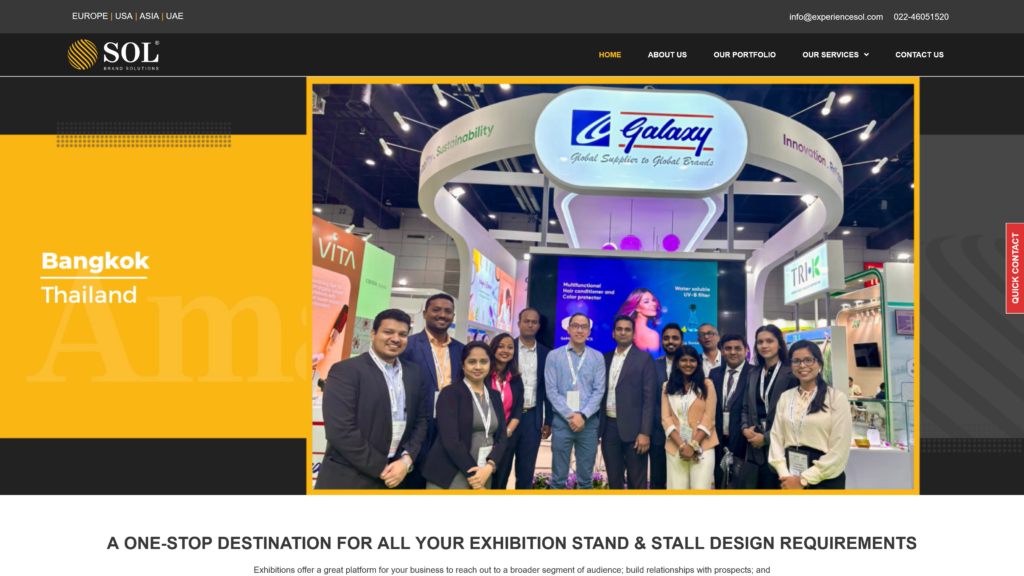Open the Home menu item
Image resolution: width=1024 pixels, height=576 pixels.
point(609,55)
